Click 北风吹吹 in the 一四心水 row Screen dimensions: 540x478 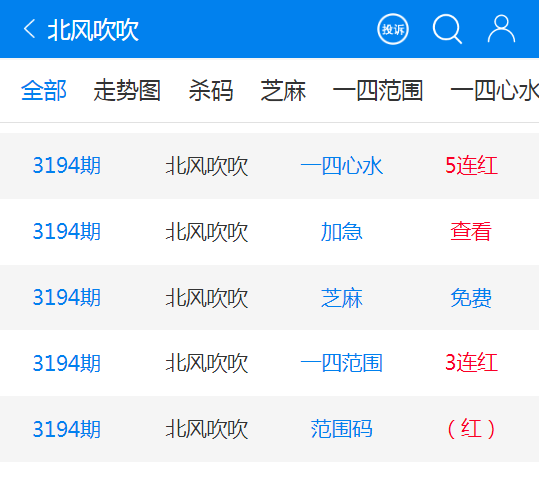coord(207,166)
